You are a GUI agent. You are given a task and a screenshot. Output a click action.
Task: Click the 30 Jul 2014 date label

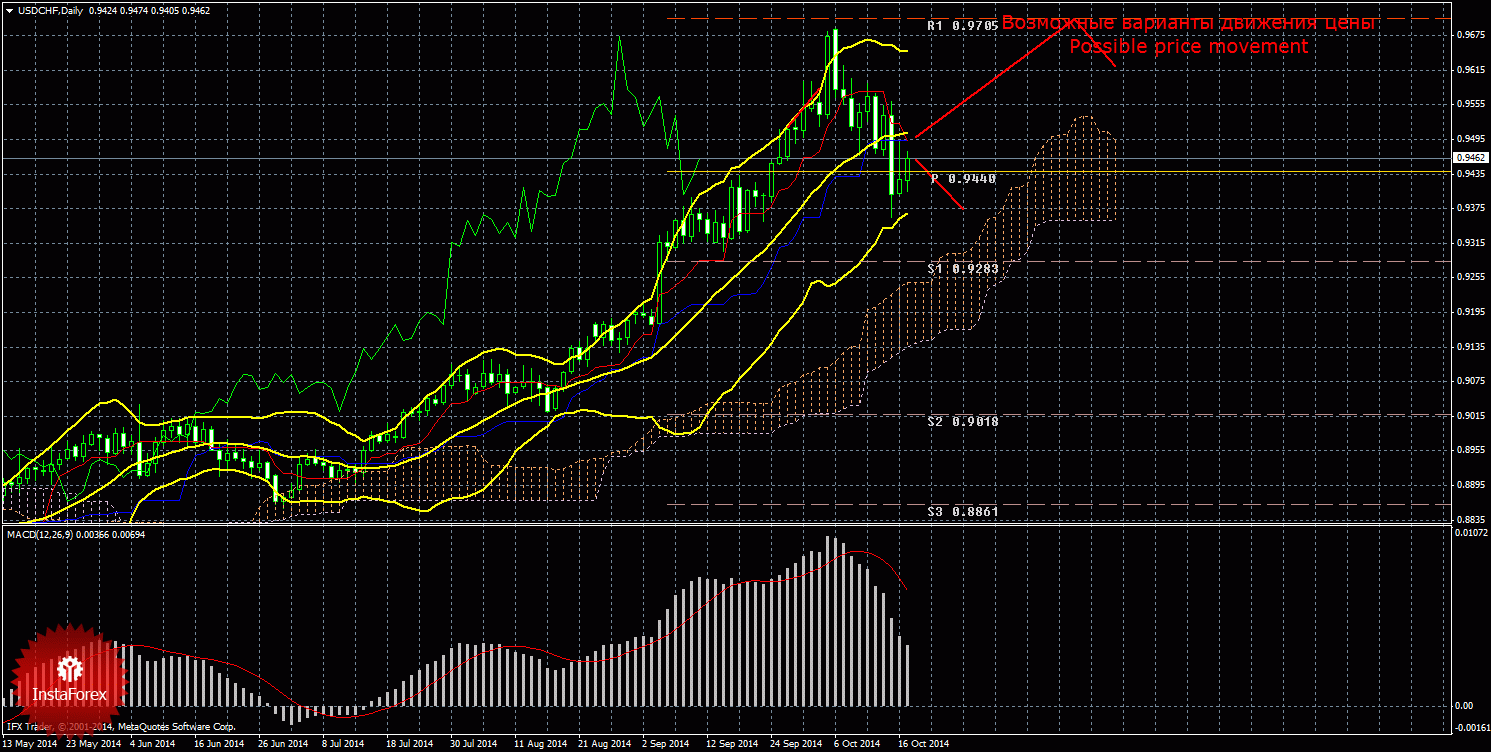(474, 744)
